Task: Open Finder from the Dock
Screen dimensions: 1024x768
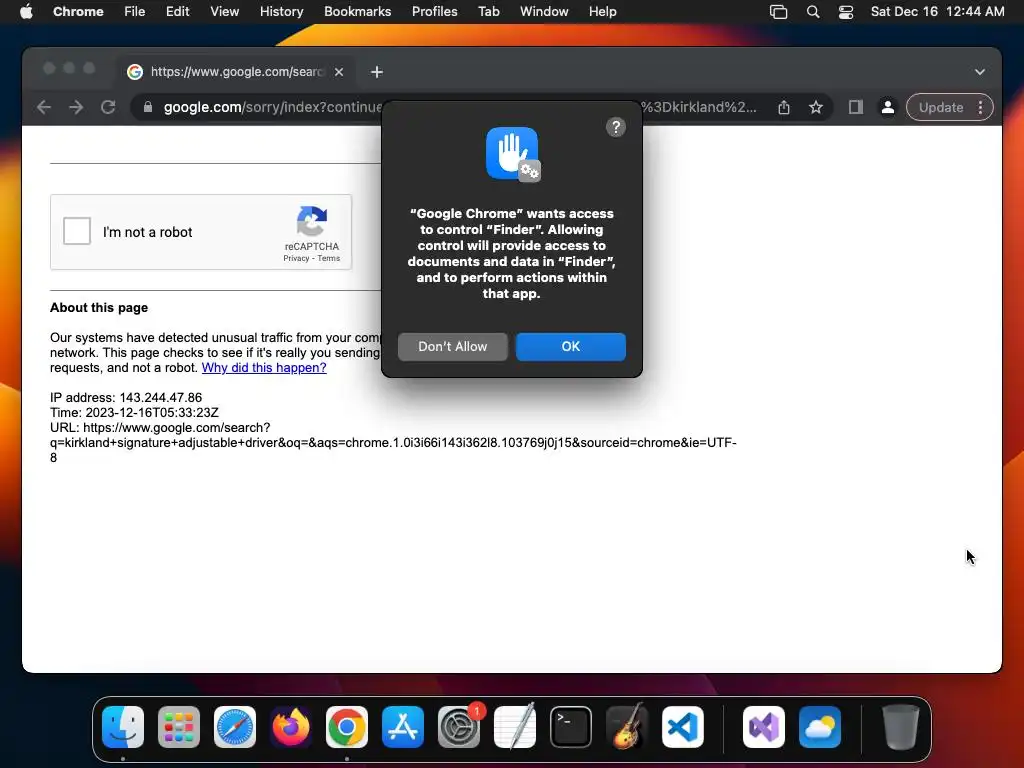Action: click(123, 727)
